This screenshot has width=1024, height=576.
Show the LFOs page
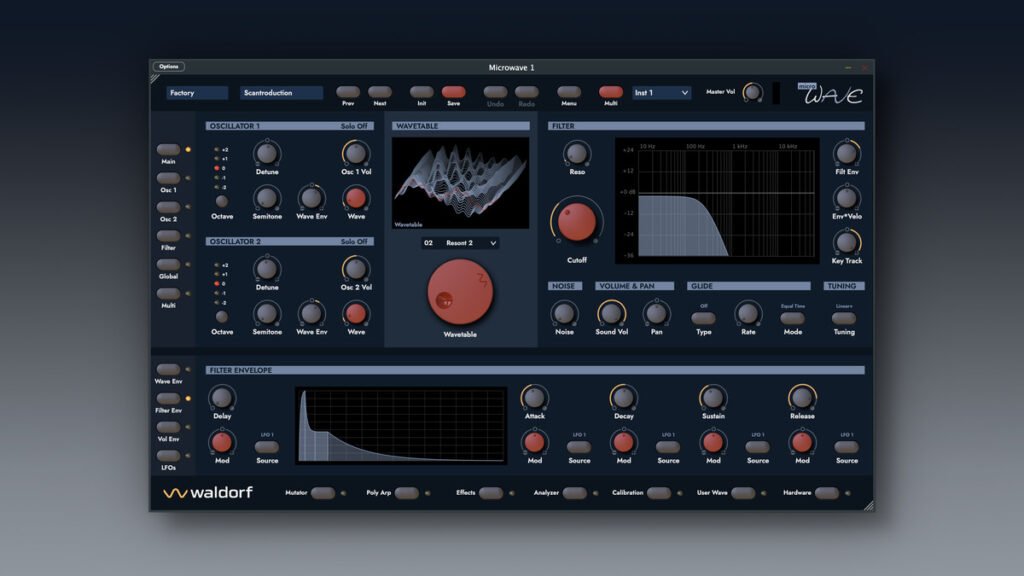pos(168,456)
